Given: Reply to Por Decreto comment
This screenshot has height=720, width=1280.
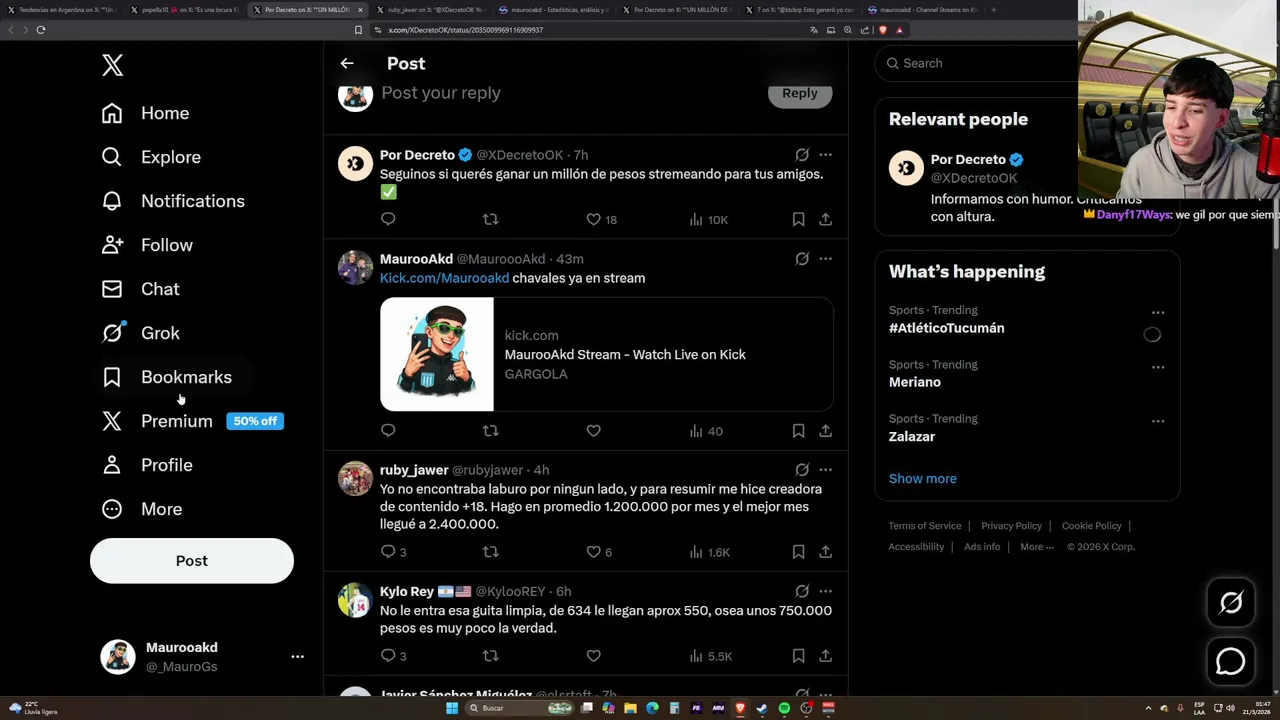Looking at the screenshot, I should click(388, 219).
